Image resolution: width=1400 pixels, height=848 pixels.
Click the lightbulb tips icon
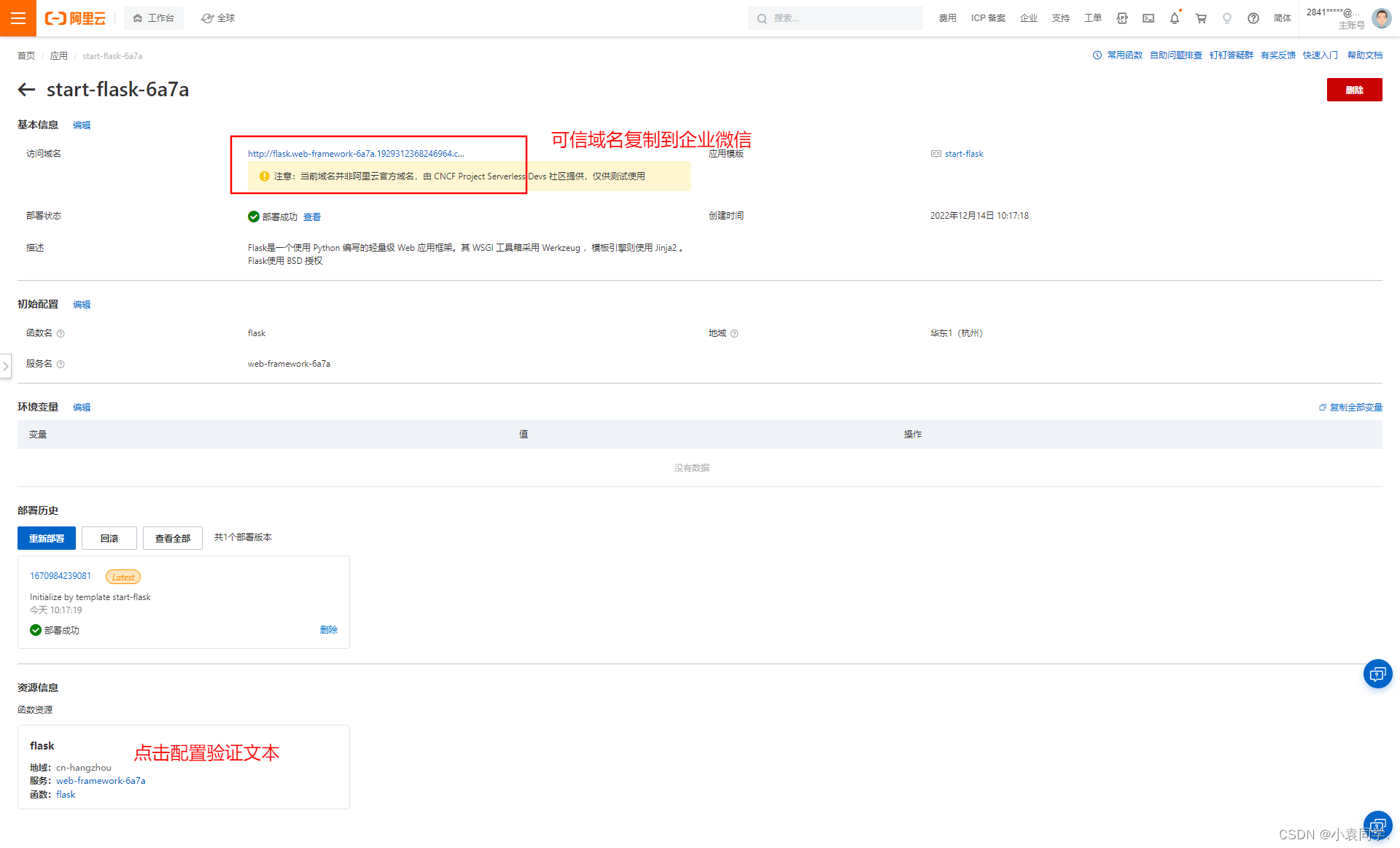[1227, 18]
